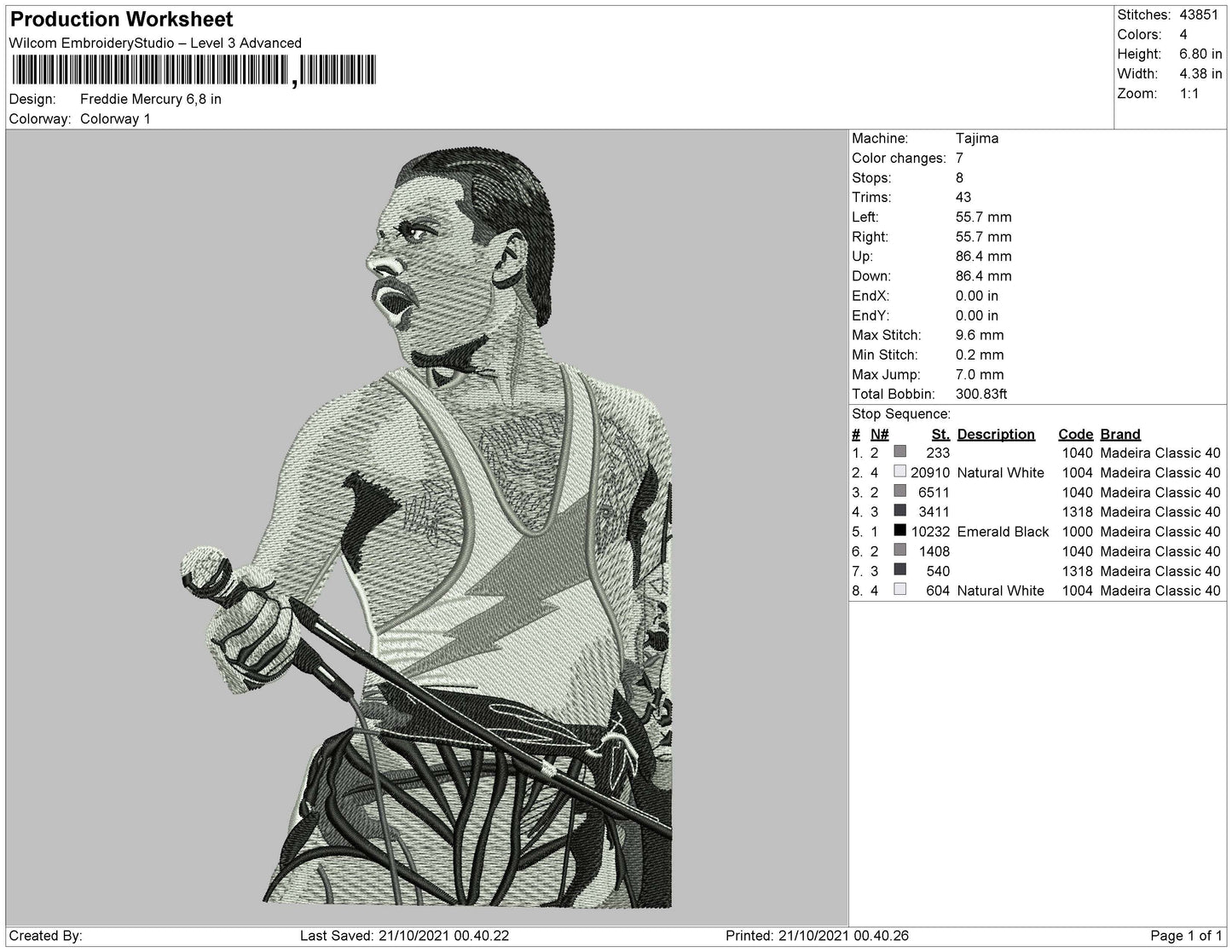Click the 'N#' column header

point(879,434)
